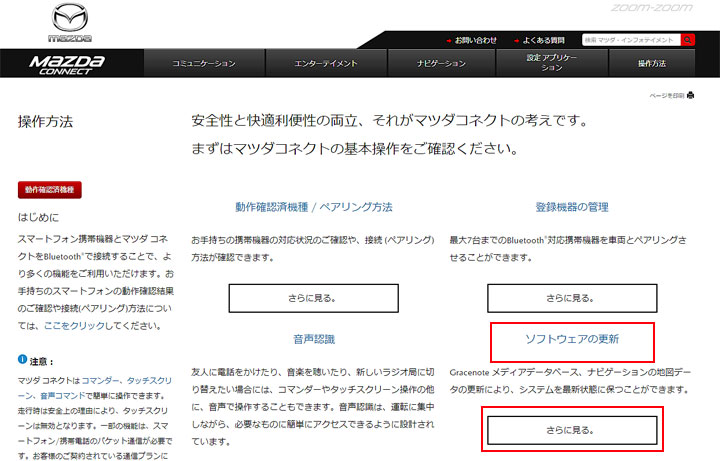Click さらに見る under 登録機器の管理
This screenshot has width=720, height=461.
click(572, 298)
